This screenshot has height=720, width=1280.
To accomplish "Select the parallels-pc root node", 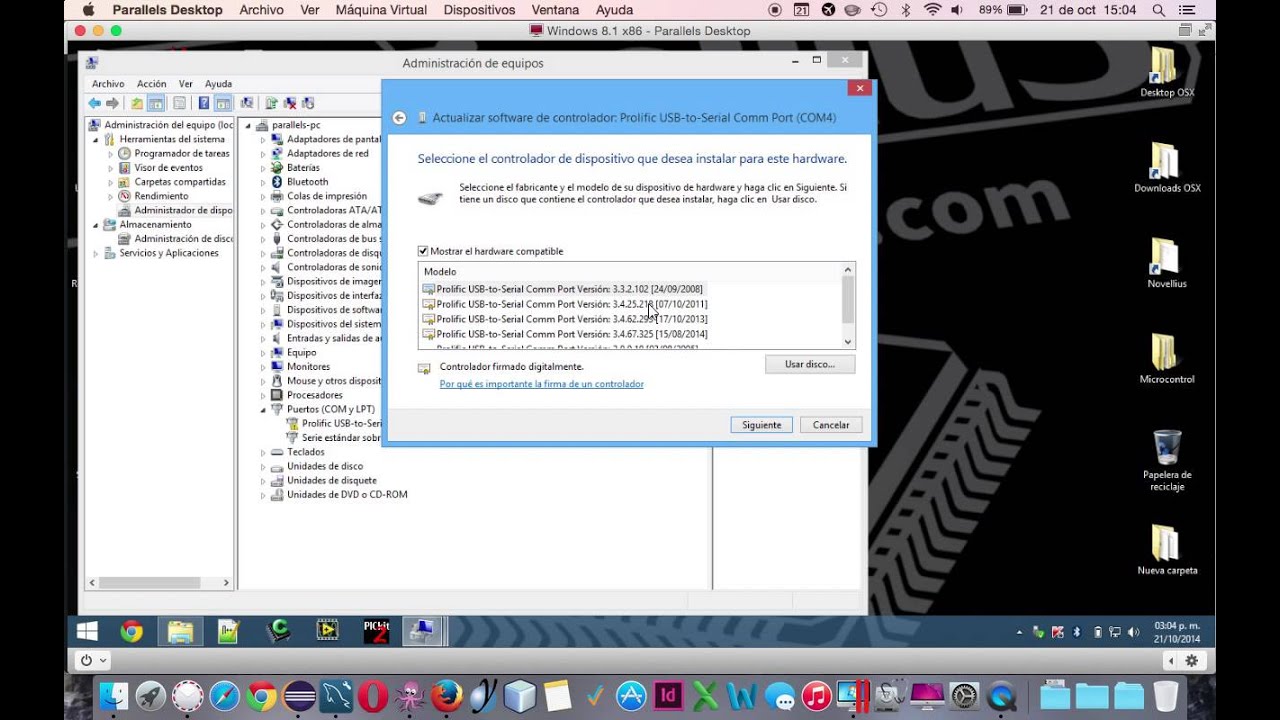I will tap(288, 125).
